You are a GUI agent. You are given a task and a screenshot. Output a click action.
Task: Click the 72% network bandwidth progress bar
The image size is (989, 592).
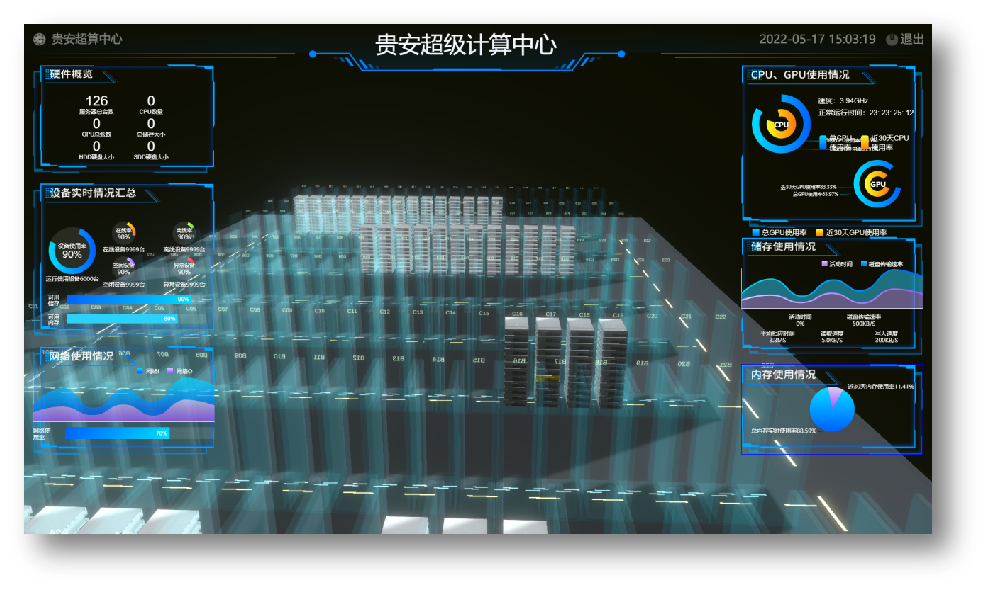(x=117, y=434)
